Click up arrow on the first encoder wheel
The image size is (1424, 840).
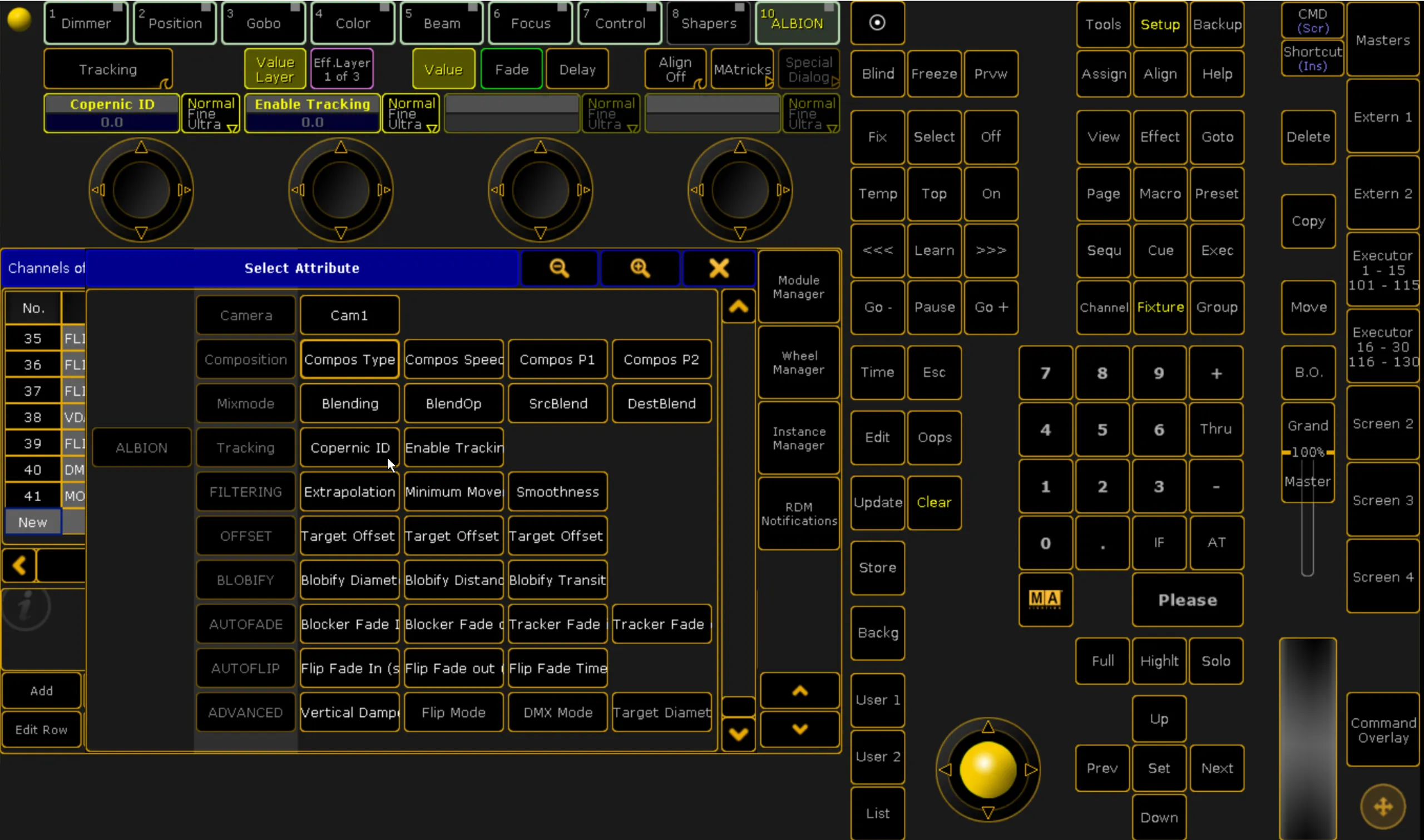(x=141, y=148)
